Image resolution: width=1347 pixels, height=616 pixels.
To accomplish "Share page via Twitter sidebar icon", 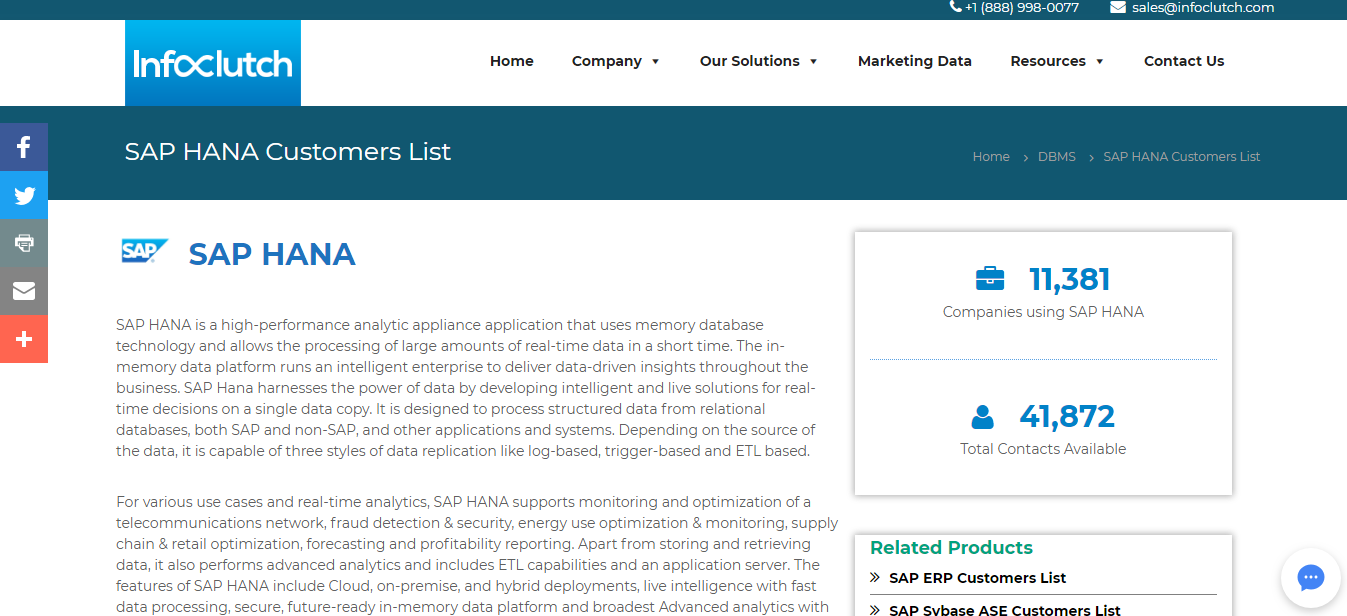I will click(x=24, y=195).
